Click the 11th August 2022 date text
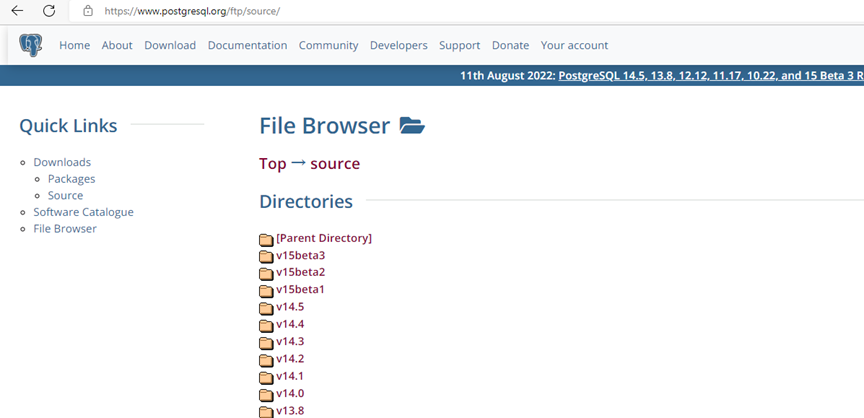The image size is (864, 418). (507, 75)
